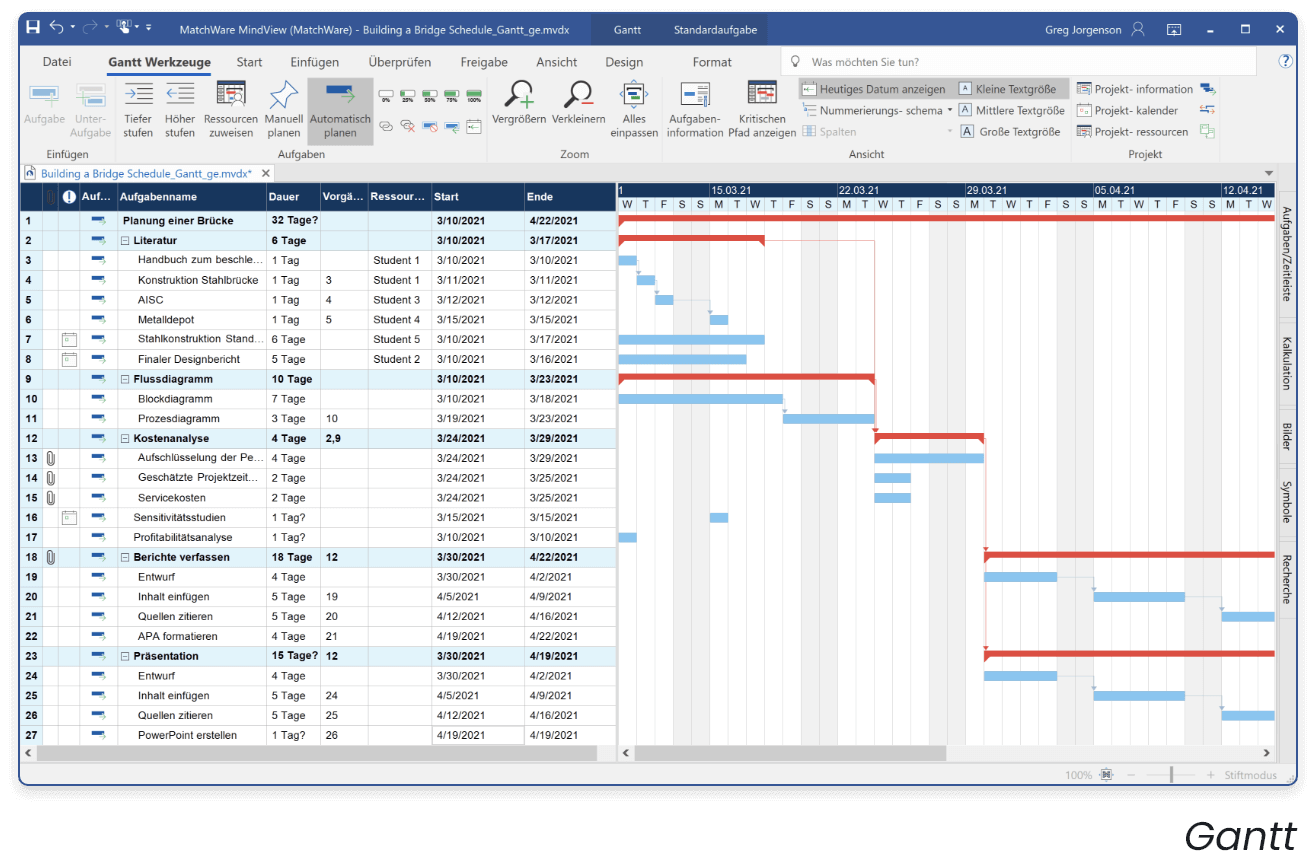The image size is (1316, 864).
Task: Click the calendar constraint icon on row 7
Action: coord(69,339)
